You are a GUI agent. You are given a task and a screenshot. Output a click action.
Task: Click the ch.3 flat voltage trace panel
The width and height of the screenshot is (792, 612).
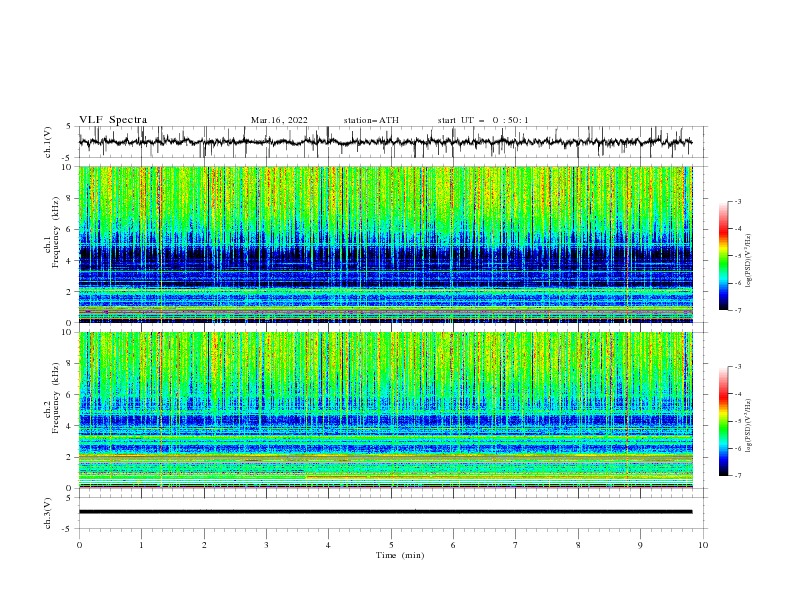[393, 513]
